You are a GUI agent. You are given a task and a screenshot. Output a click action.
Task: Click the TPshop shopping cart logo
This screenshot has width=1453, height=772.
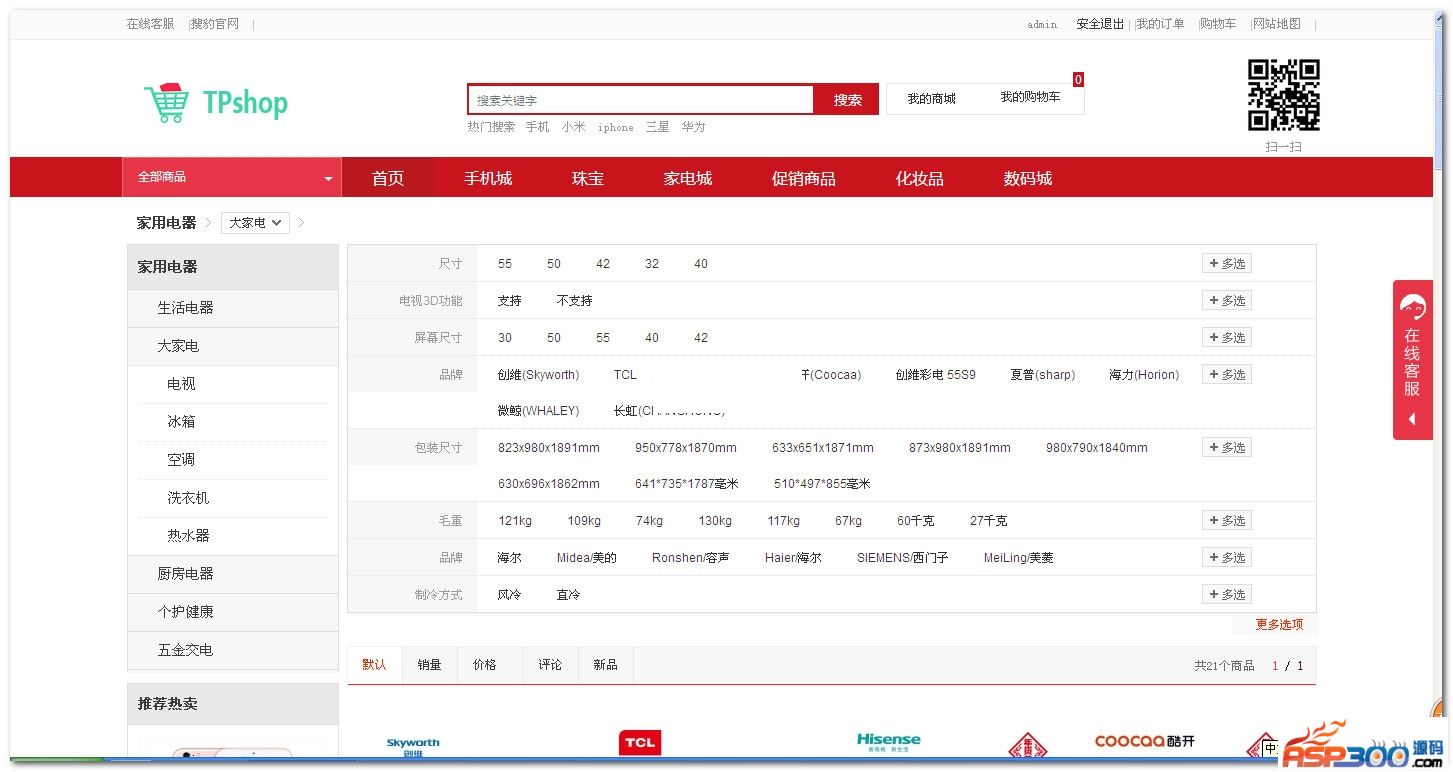pyautogui.click(x=215, y=102)
